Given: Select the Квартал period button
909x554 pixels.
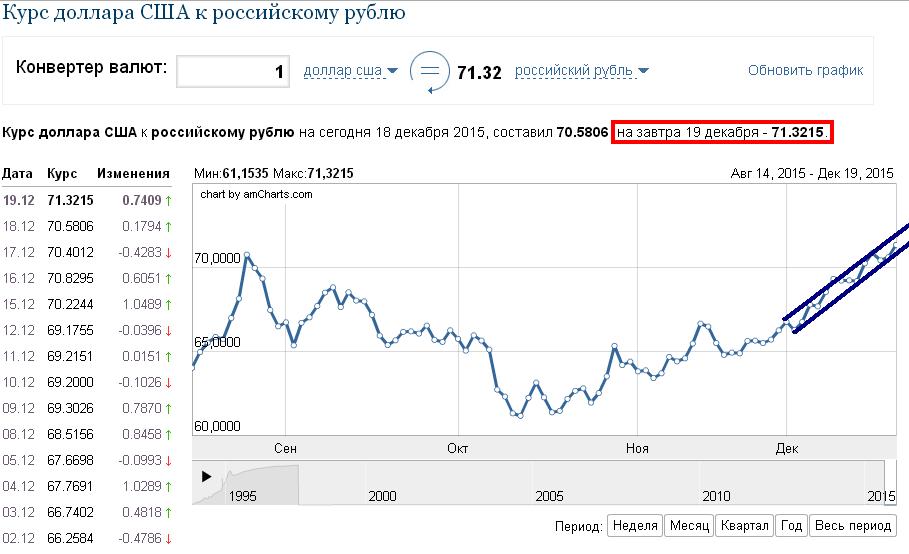Looking at the screenshot, I should pos(744,526).
